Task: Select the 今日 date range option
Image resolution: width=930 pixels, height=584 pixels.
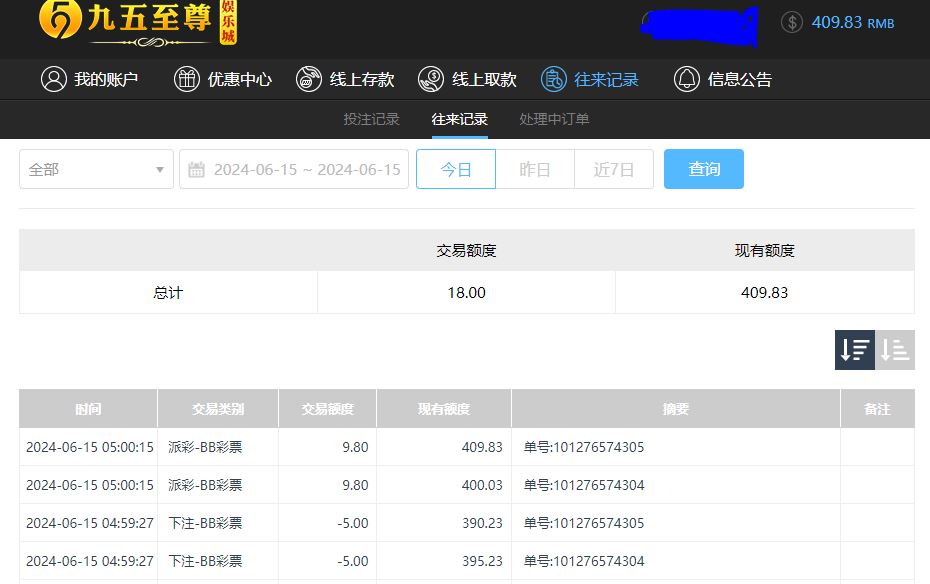Action: pos(456,169)
